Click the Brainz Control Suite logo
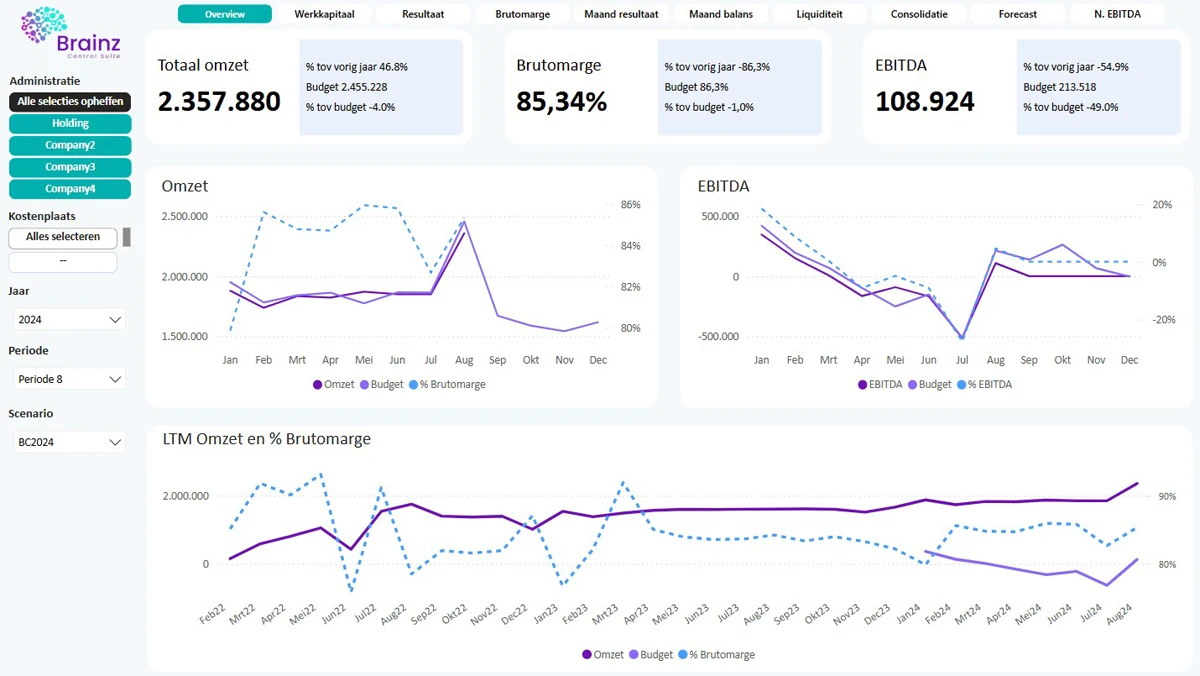The width and height of the screenshot is (1200, 676). (69, 33)
